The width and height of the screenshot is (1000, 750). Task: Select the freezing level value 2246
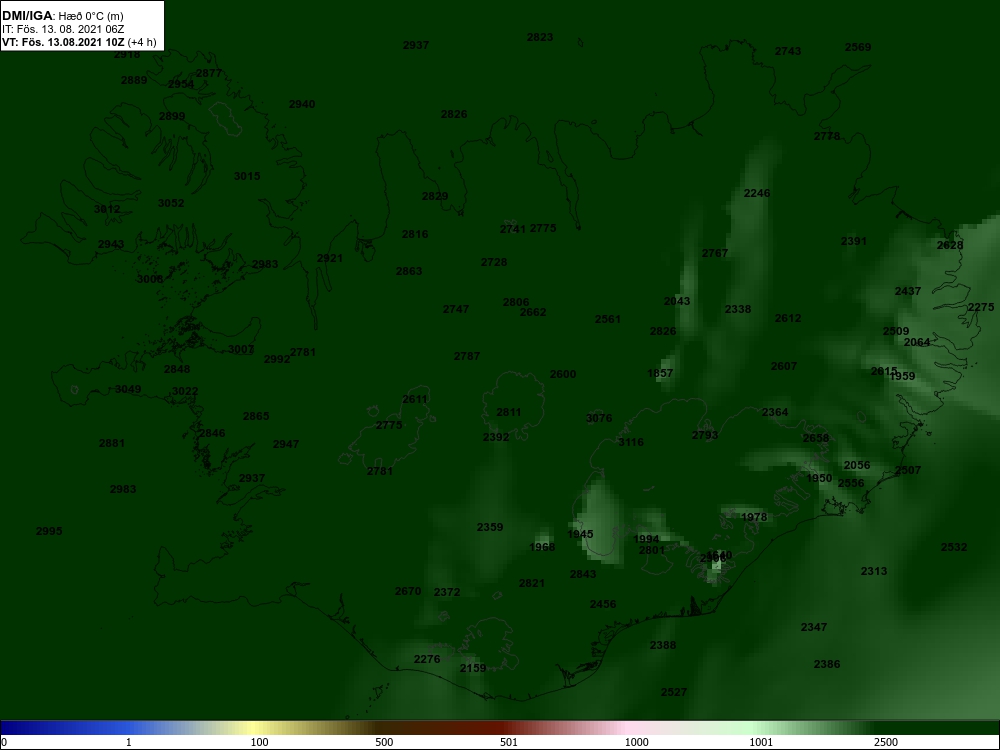click(757, 193)
